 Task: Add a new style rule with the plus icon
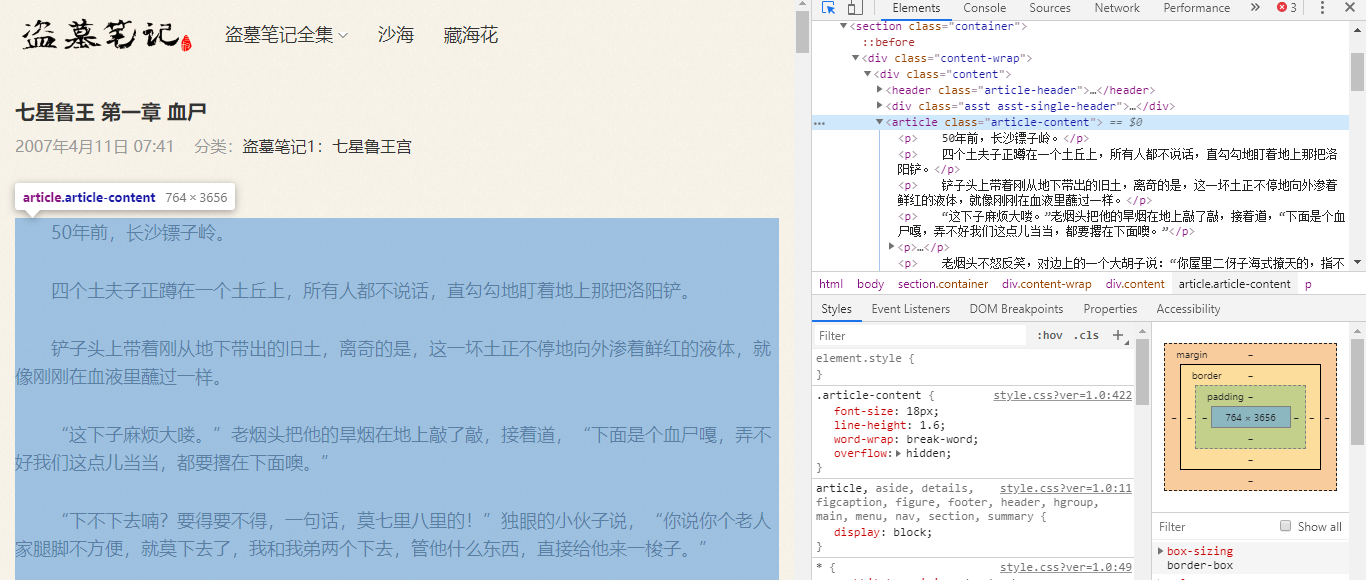(x=1118, y=335)
